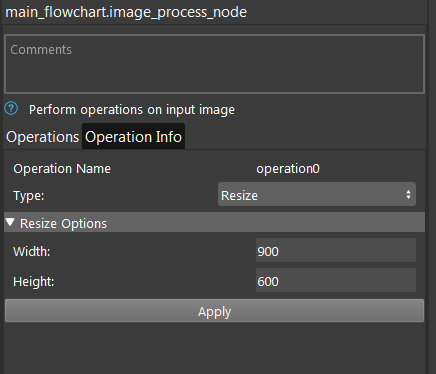The height and width of the screenshot is (374, 436).
Task: Click the Height: label
Action: pyautogui.click(x=34, y=282)
